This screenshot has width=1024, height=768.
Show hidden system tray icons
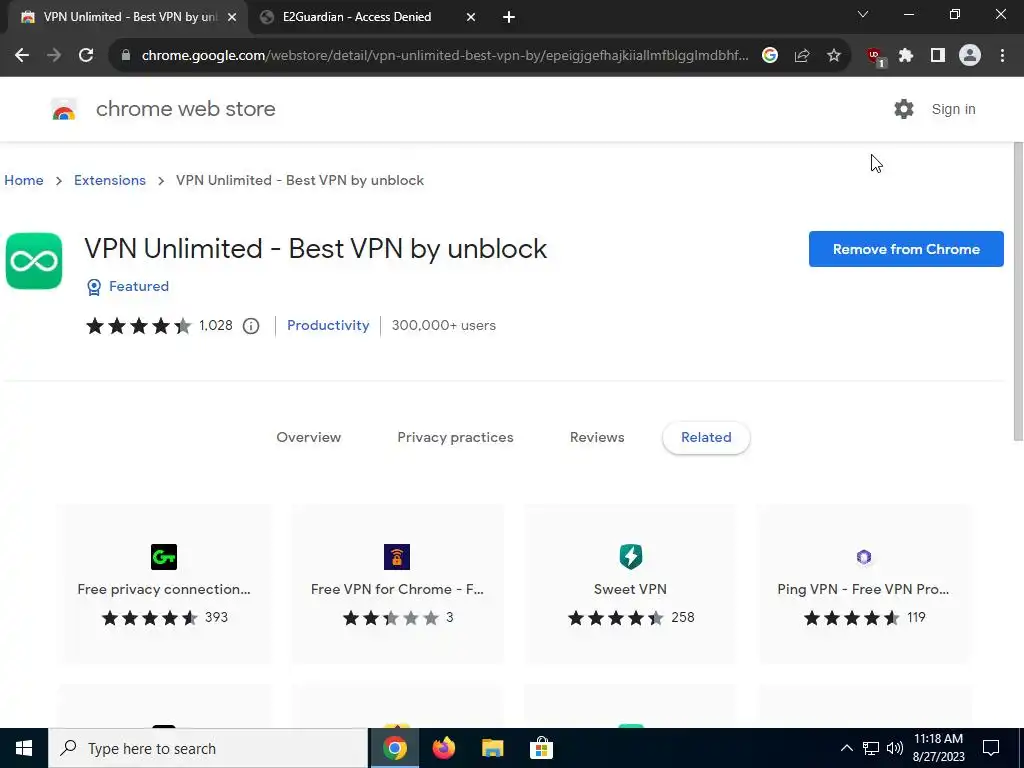tap(846, 748)
